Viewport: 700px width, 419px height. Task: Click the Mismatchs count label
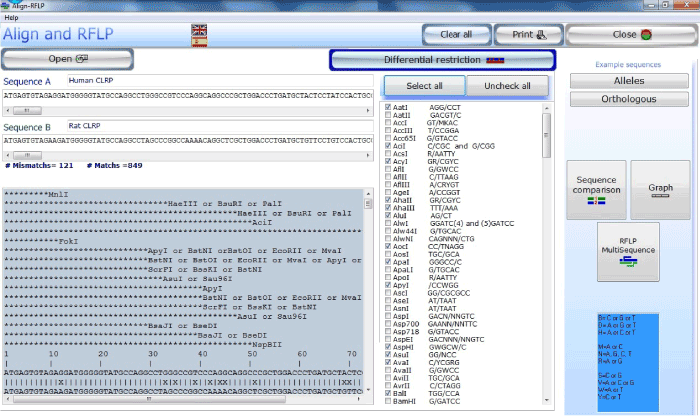pyautogui.click(x=39, y=166)
